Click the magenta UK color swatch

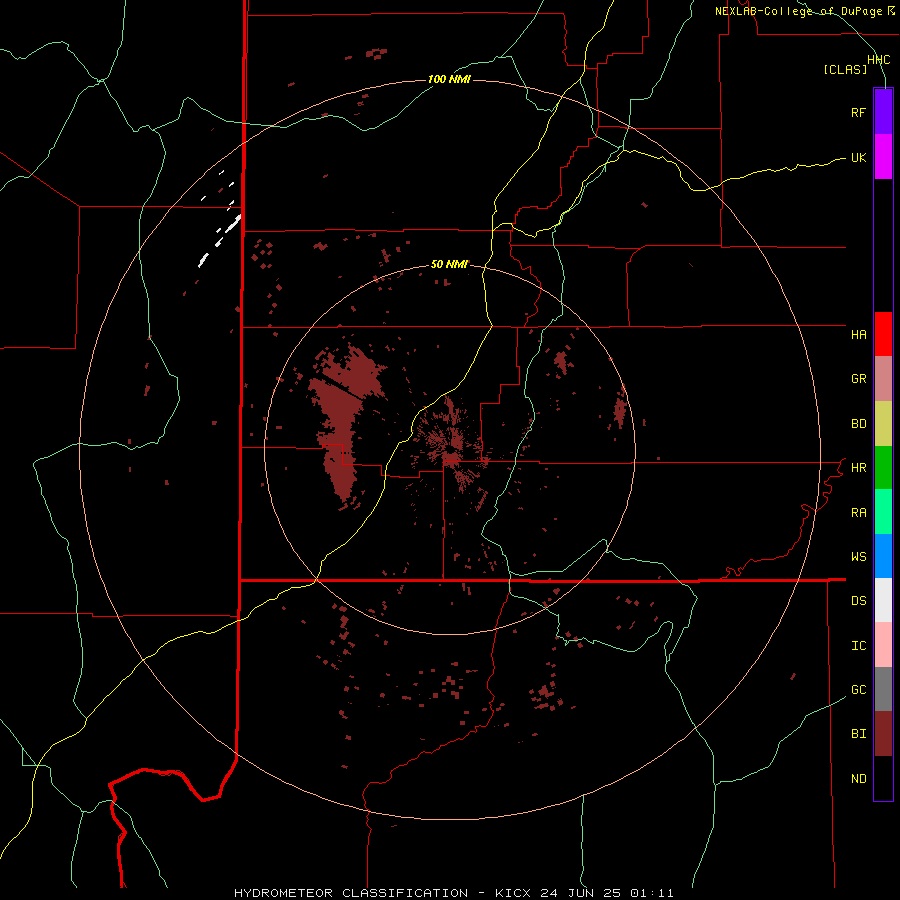(883, 157)
